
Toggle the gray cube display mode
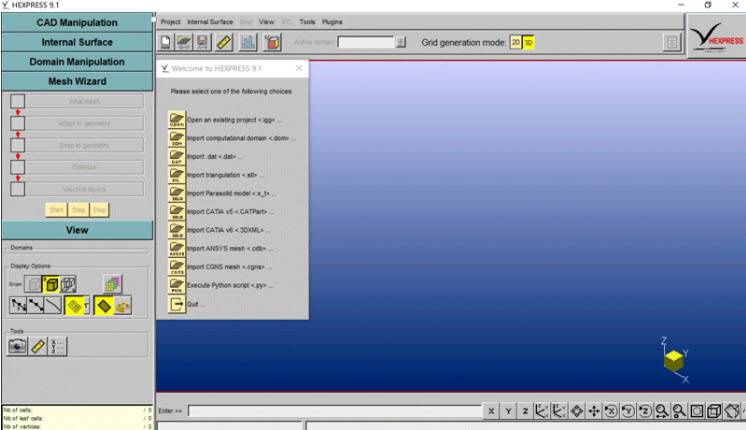(x=33, y=284)
